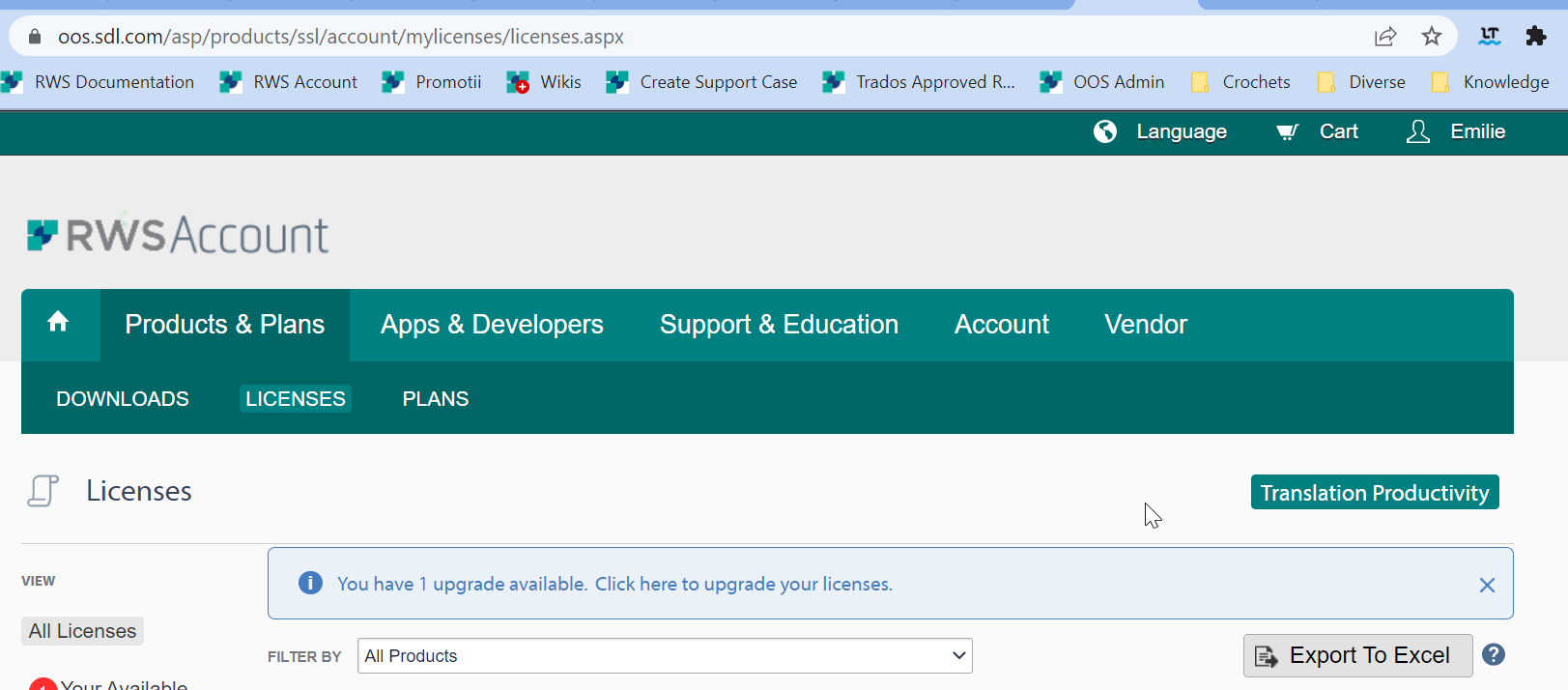Click the user profile icon

[1418, 131]
